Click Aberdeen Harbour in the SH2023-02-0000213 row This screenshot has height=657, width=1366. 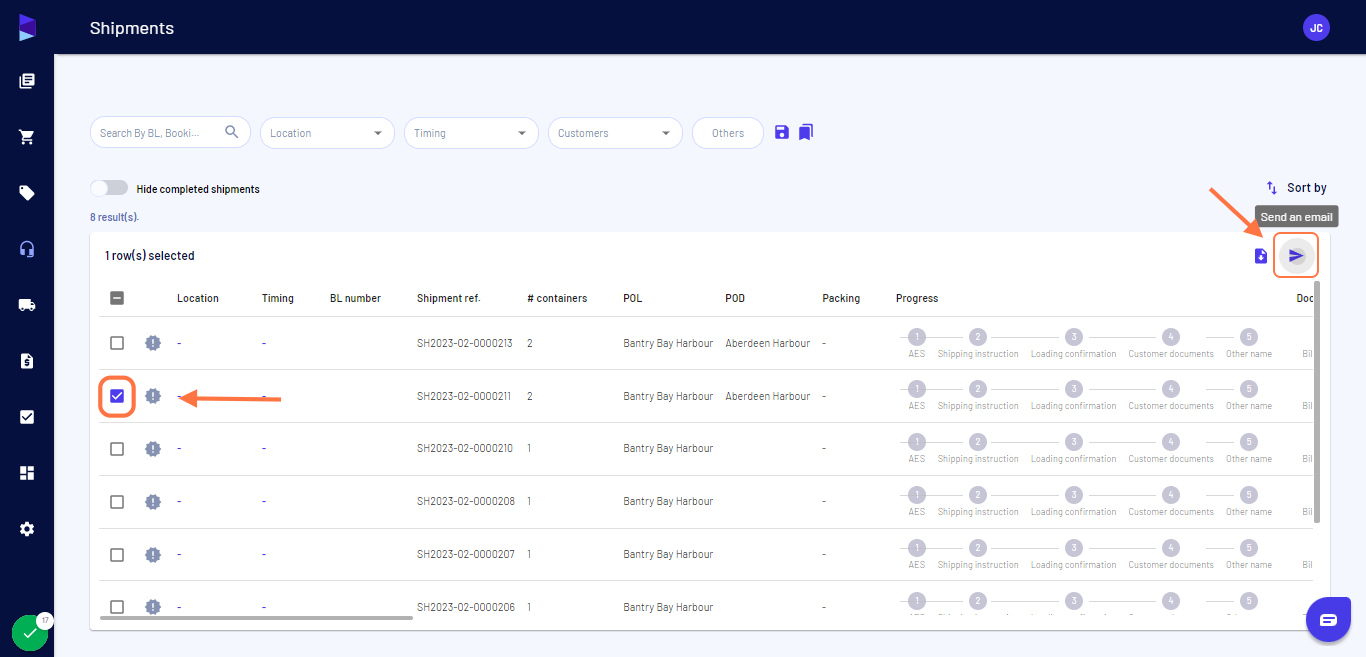(x=768, y=343)
